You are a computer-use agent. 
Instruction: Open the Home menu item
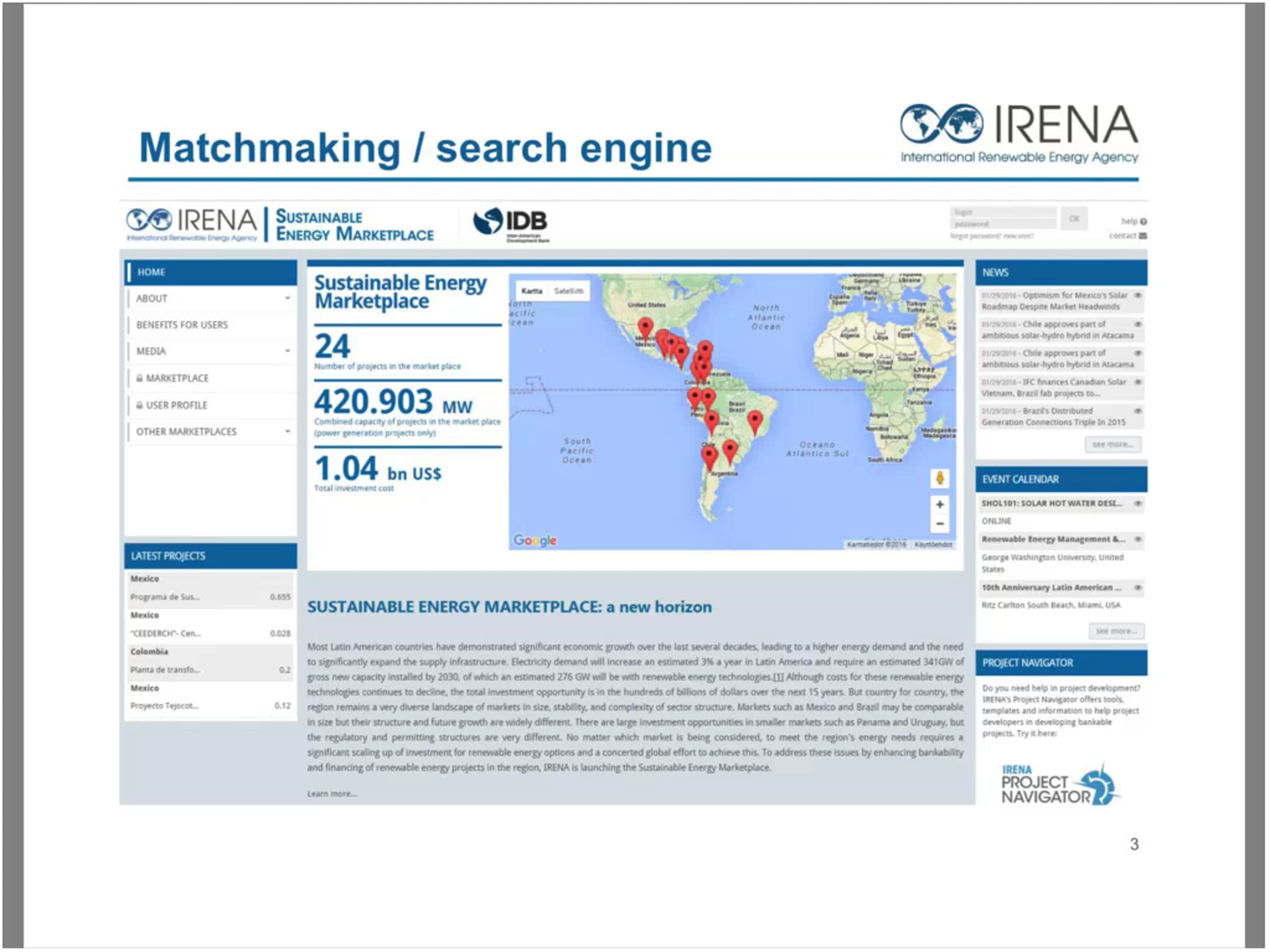coord(211,272)
